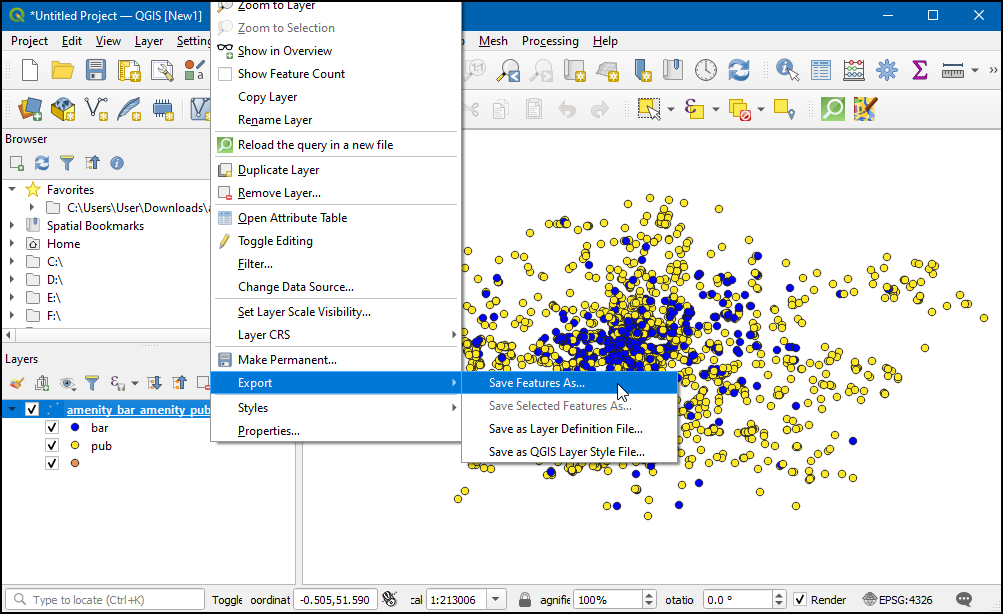The height and width of the screenshot is (614, 1003).
Task: Click the Refresh map canvas icon
Action: pyautogui.click(x=739, y=70)
